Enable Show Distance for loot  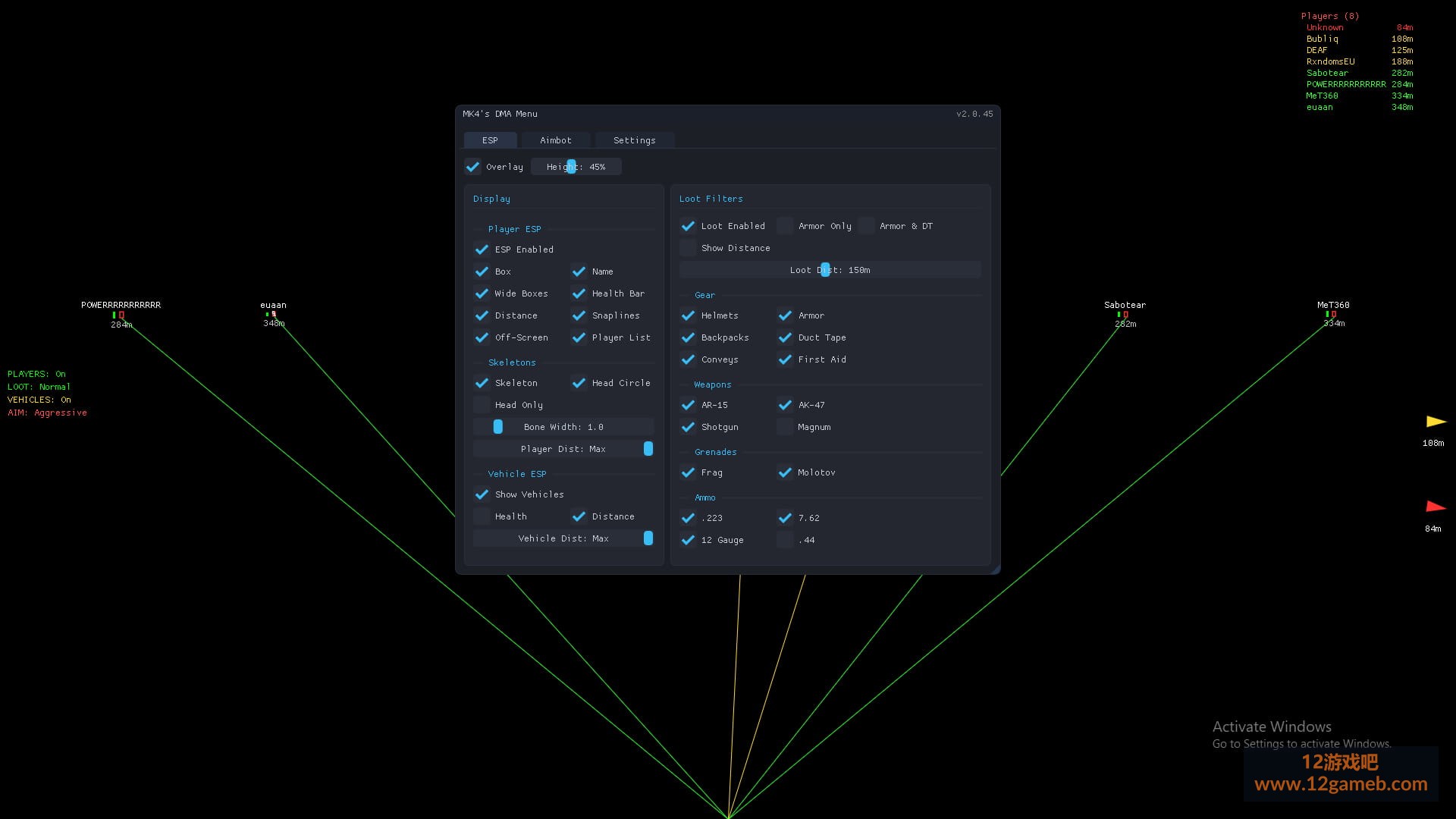[688, 248]
